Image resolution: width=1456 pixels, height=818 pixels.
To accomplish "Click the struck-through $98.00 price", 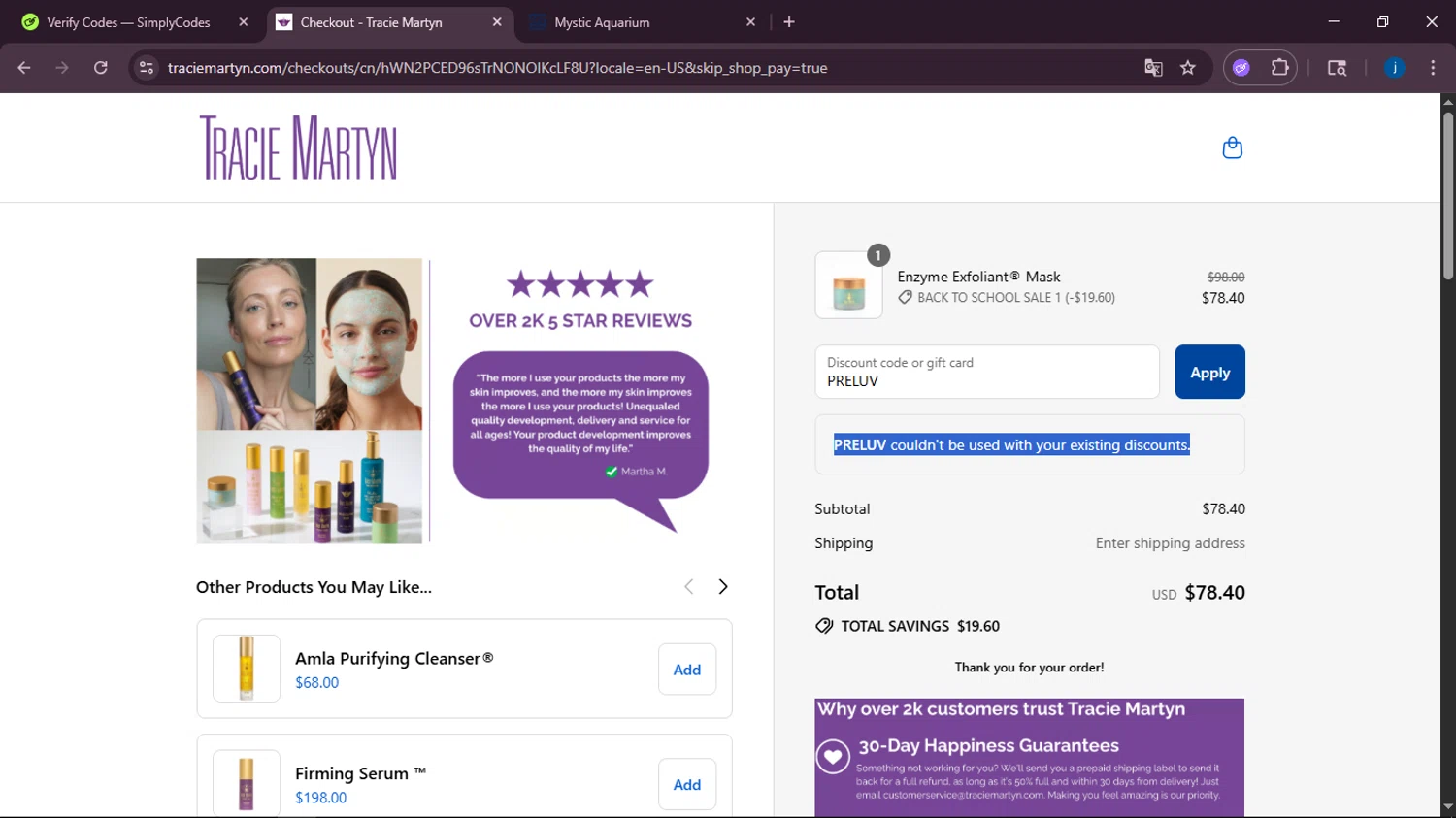I will coord(1226,278).
